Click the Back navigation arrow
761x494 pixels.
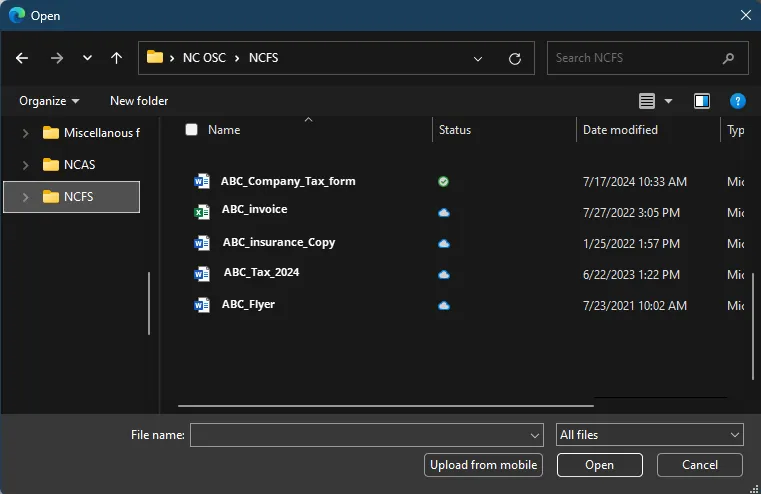(22, 58)
